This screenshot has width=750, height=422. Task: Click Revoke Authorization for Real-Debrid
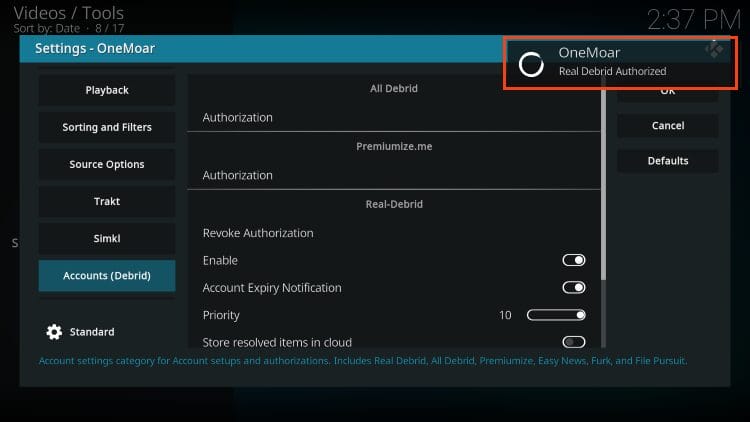click(x=393, y=233)
